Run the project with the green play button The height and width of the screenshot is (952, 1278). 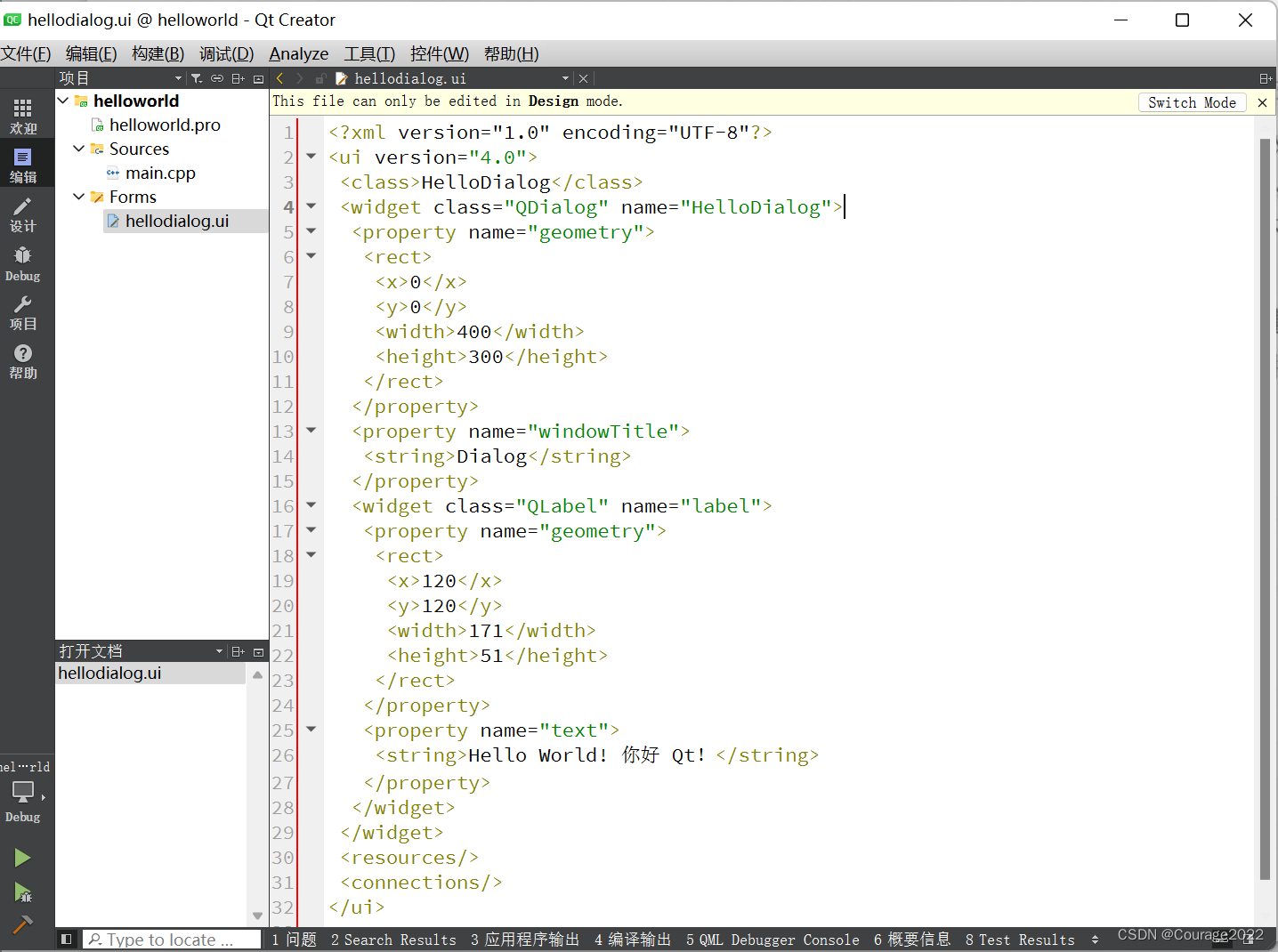click(x=23, y=858)
